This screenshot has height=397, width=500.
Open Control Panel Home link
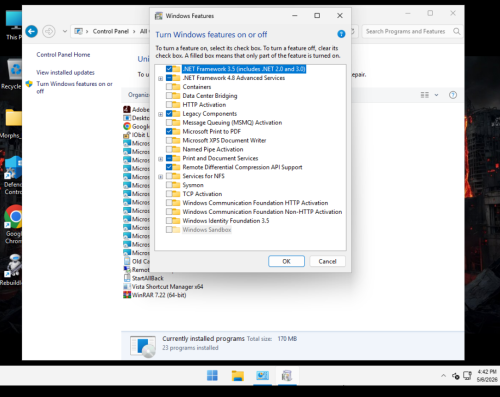63,55
